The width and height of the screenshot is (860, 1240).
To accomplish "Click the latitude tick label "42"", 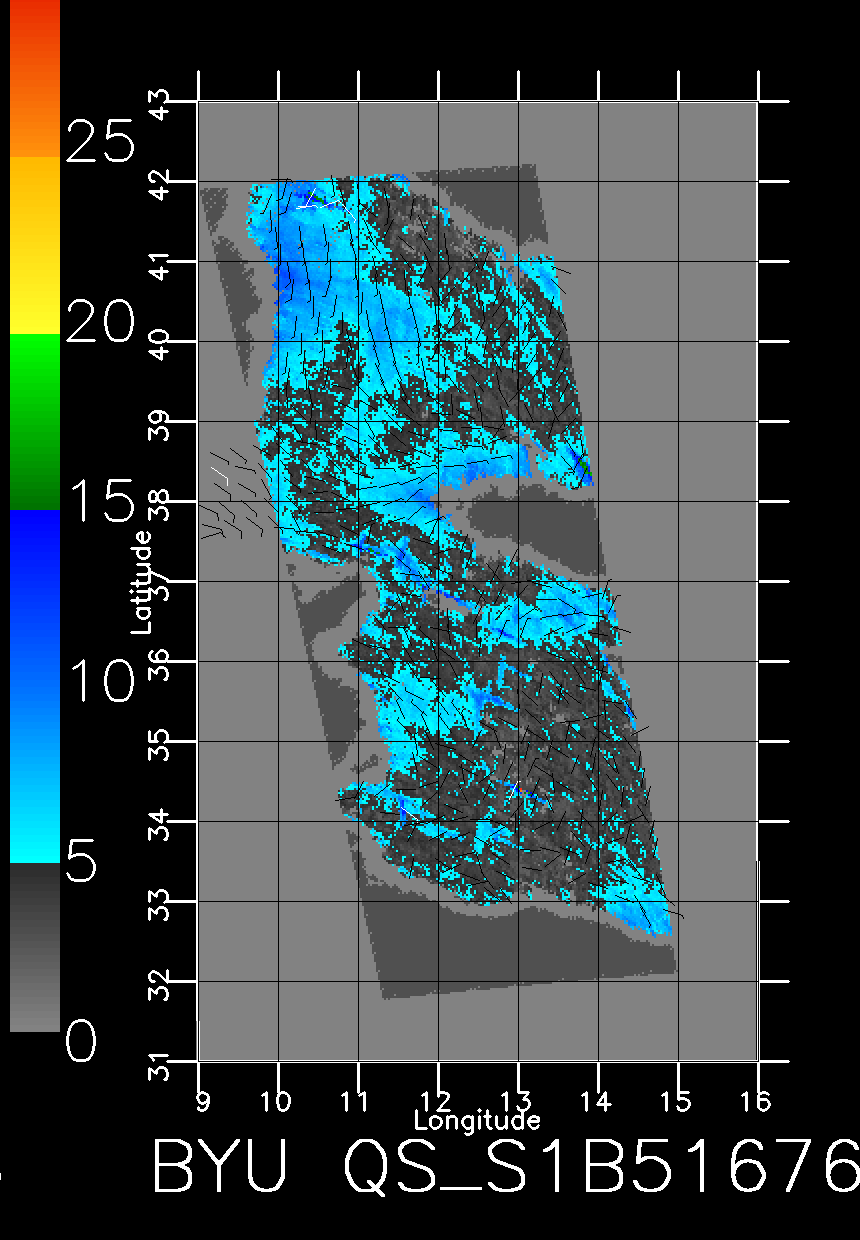I will click(x=160, y=184).
